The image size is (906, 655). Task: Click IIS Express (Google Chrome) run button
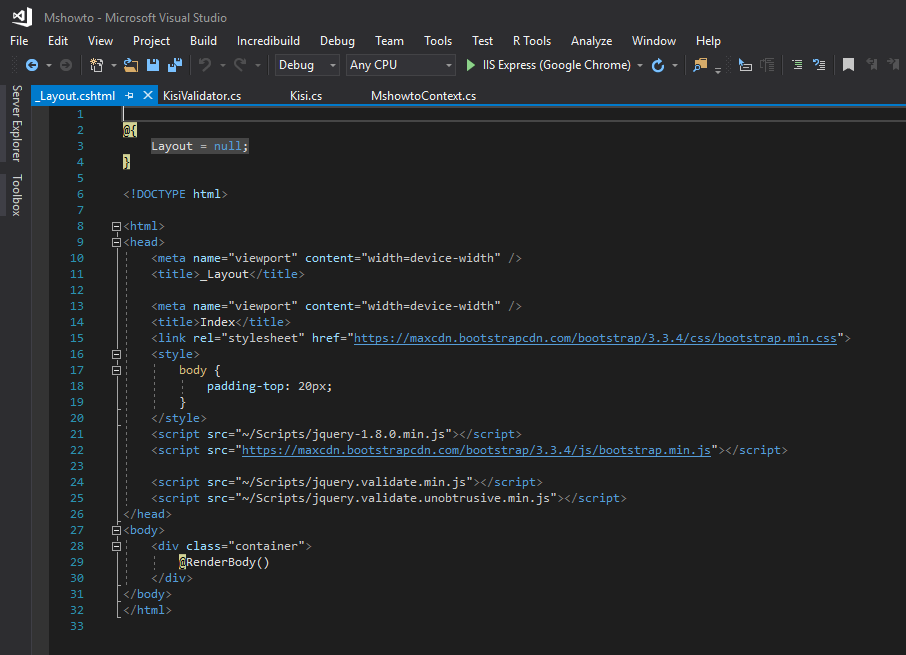(549, 65)
